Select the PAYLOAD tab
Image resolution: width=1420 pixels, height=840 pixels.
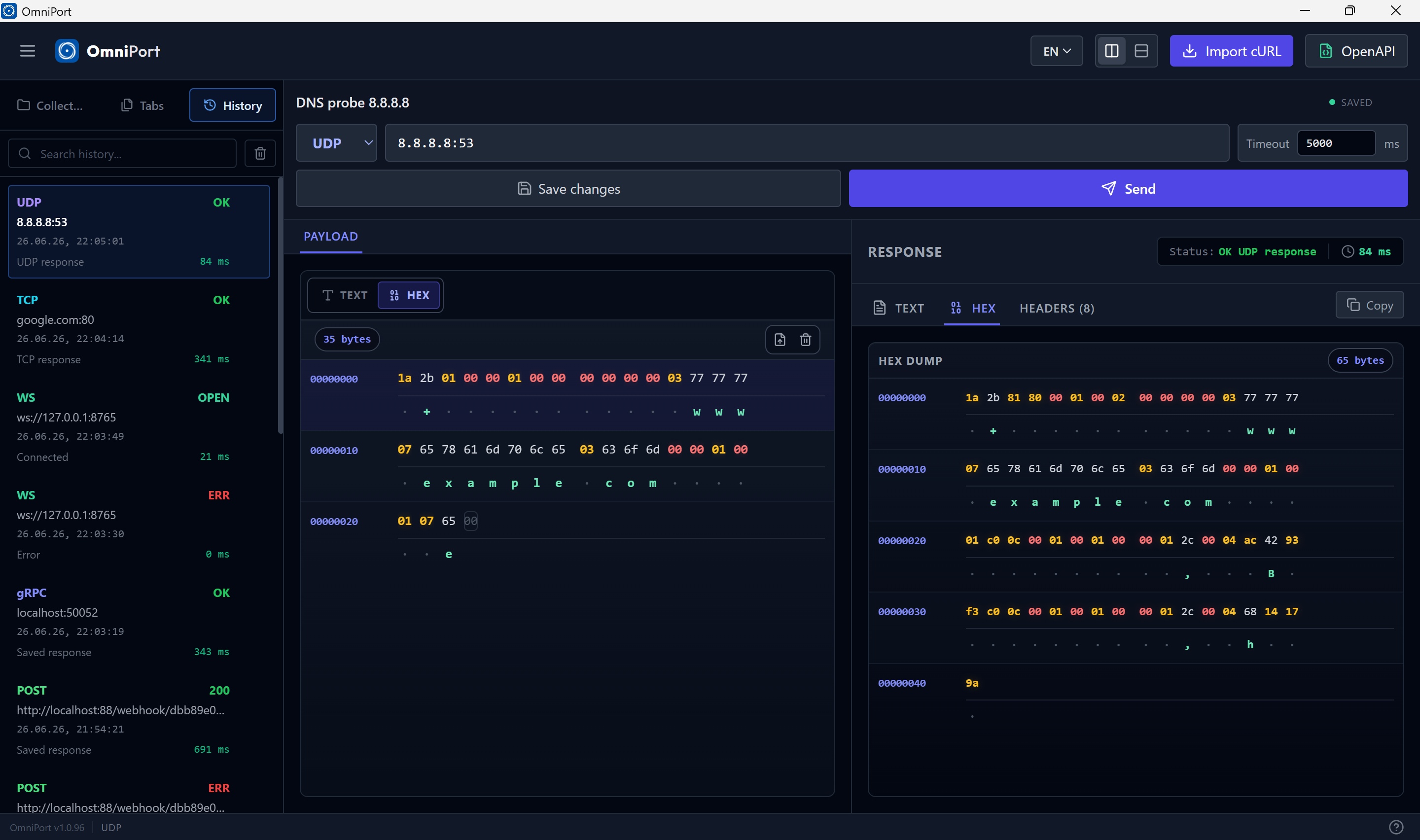[x=330, y=237]
